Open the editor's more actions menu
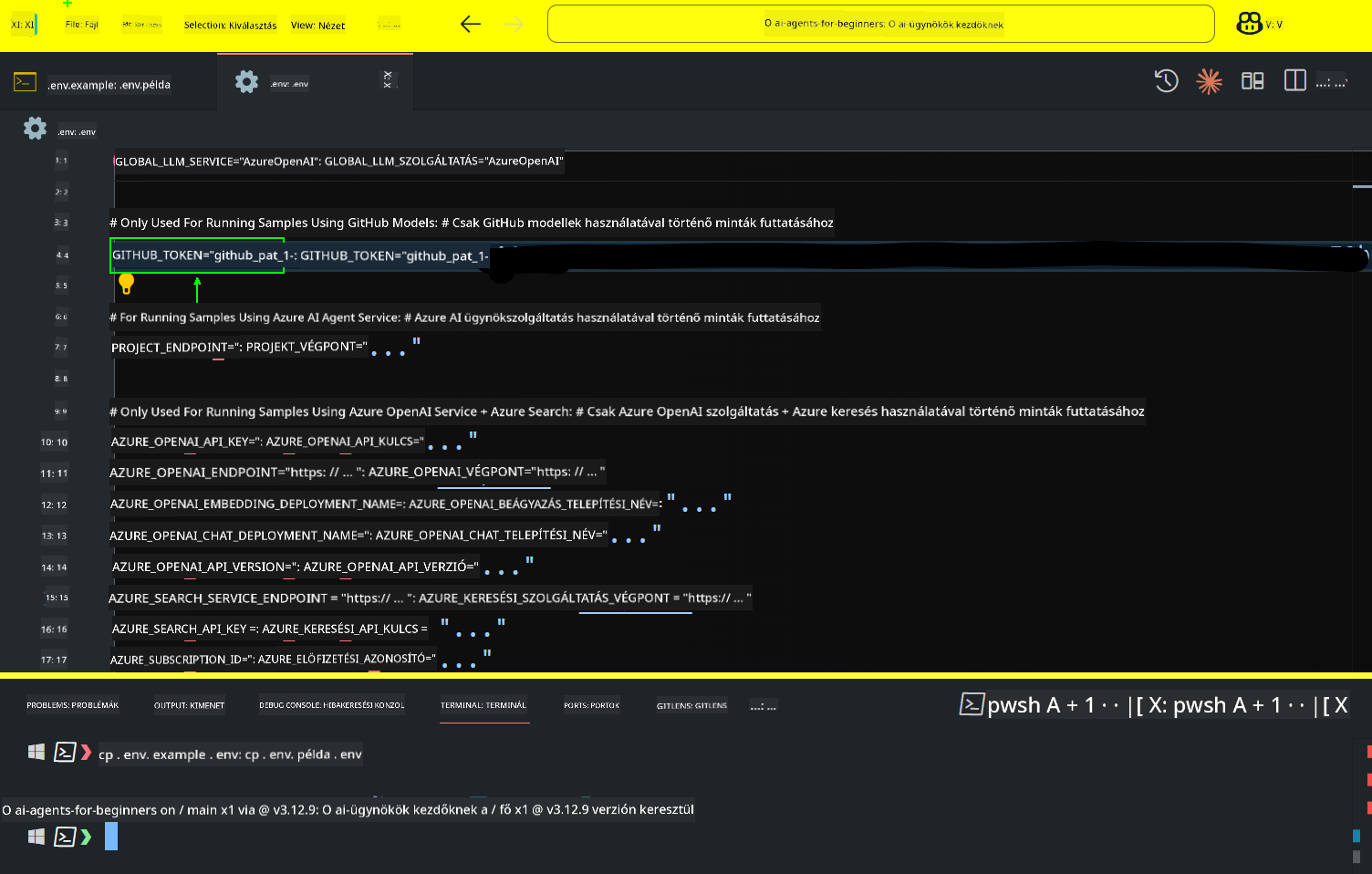Image resolution: width=1372 pixels, height=874 pixels. pyautogui.click(x=1331, y=83)
